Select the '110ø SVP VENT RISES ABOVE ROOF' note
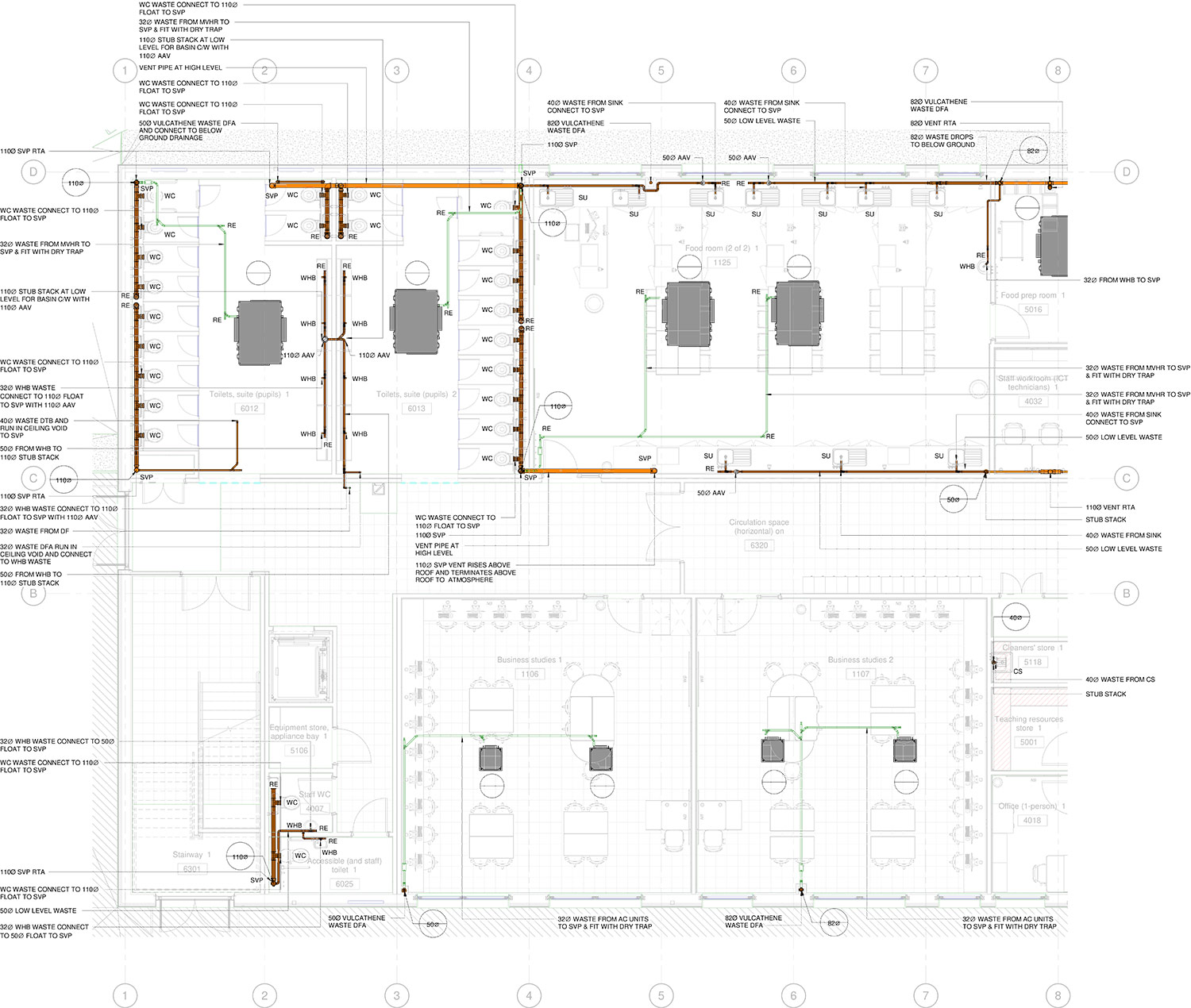The height and width of the screenshot is (1008, 1191). (465, 572)
